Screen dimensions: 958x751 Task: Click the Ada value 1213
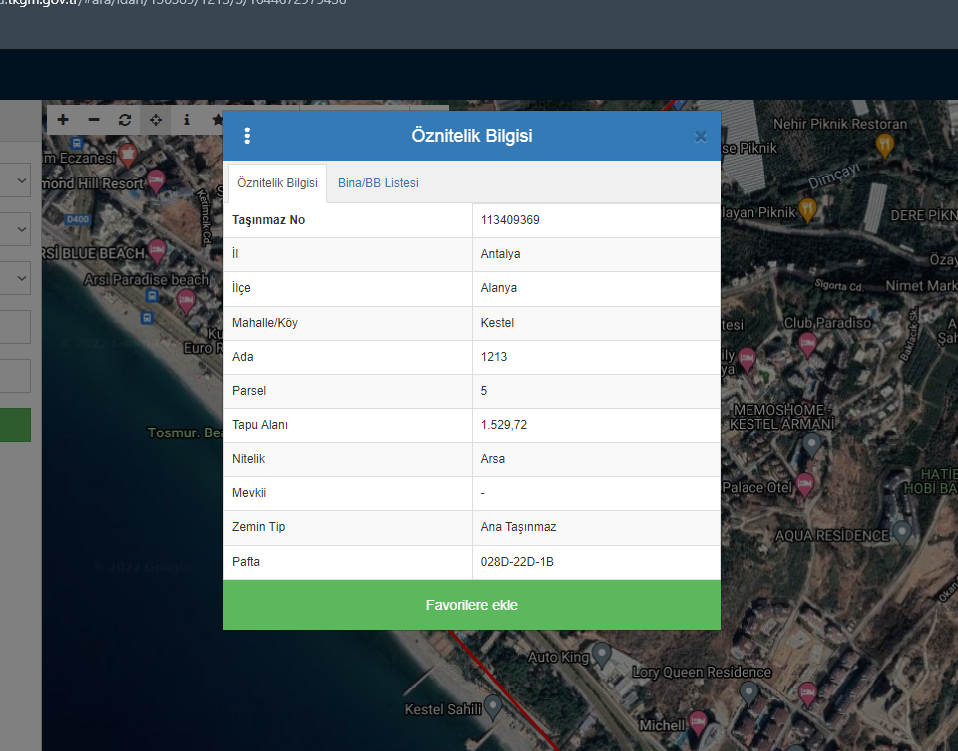[x=494, y=357]
